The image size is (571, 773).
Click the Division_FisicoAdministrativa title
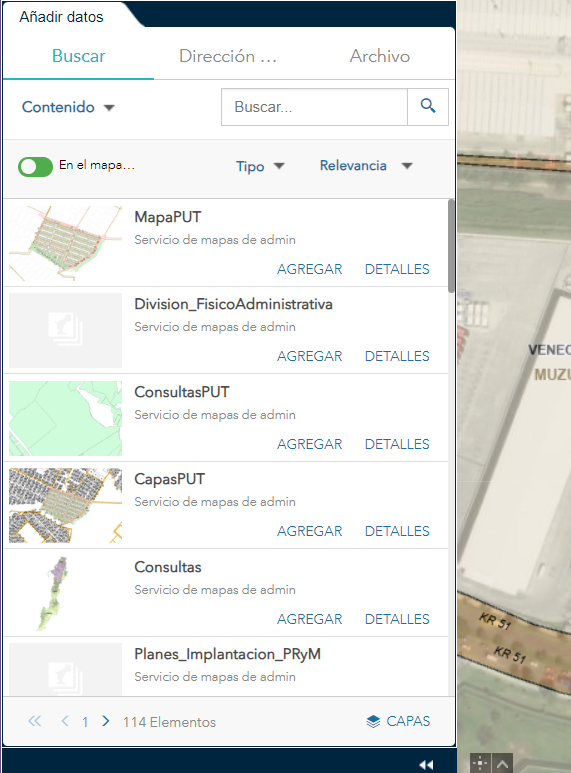pyautogui.click(x=233, y=304)
